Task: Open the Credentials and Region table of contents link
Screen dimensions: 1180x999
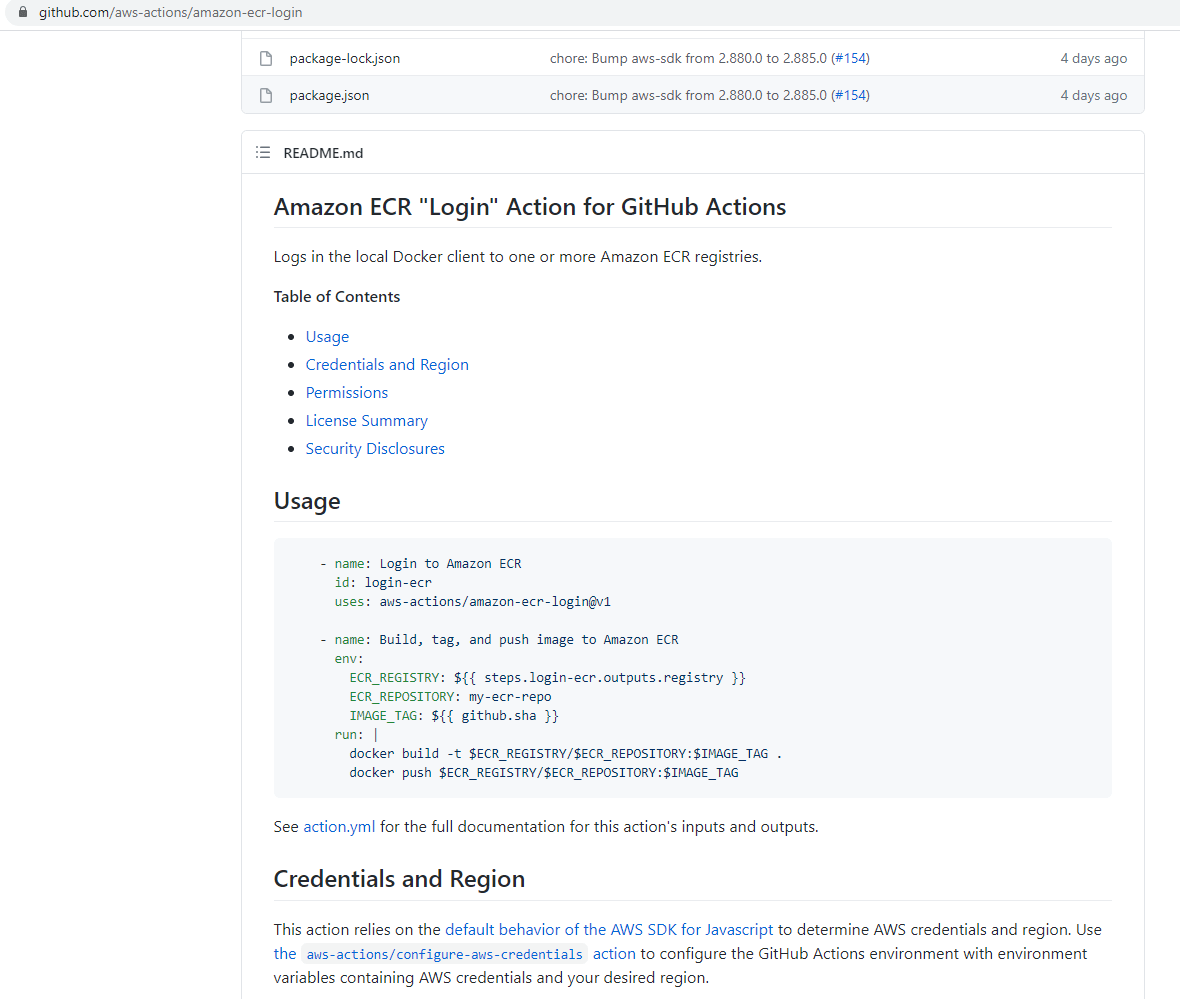Action: 387,364
